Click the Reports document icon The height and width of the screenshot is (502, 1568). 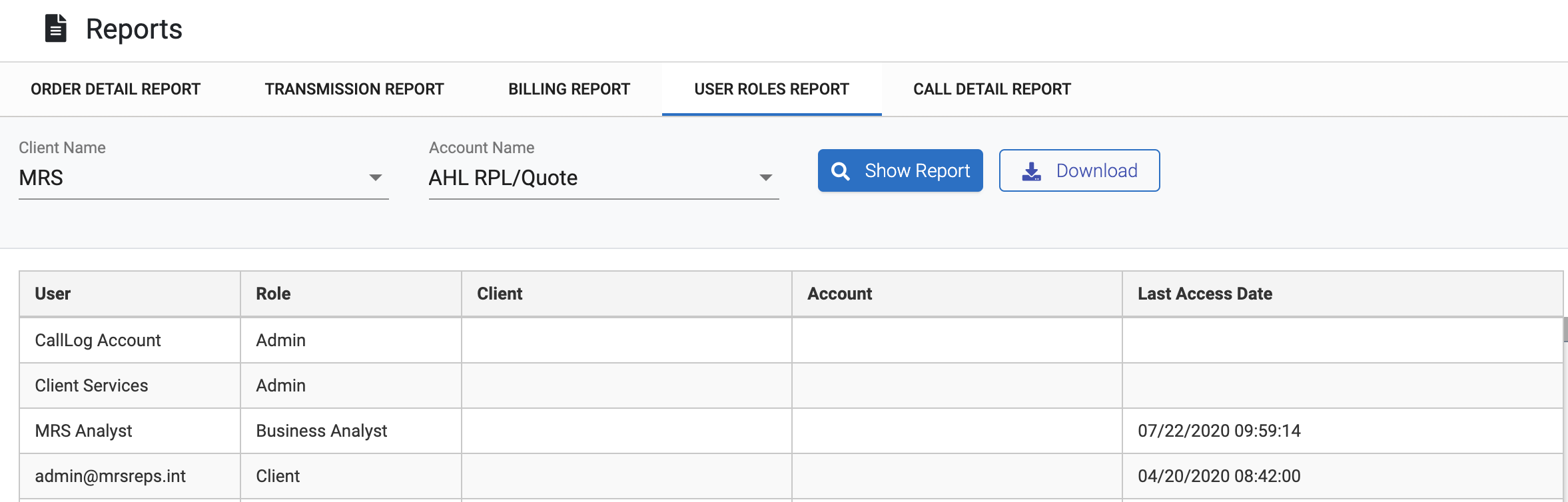(x=56, y=29)
